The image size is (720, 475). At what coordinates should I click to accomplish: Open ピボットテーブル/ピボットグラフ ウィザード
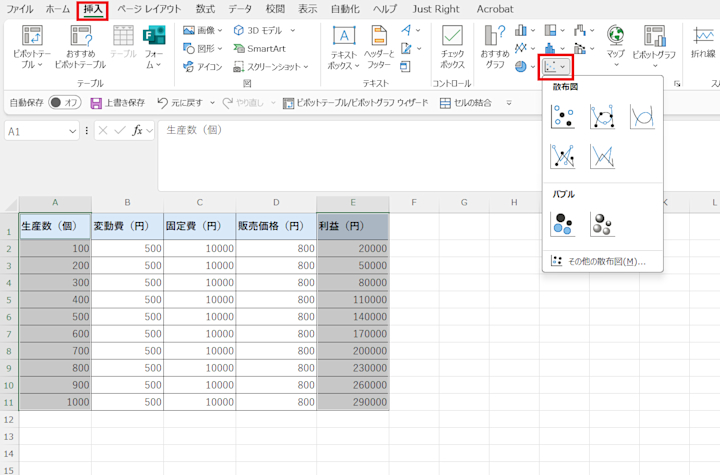(x=355, y=103)
